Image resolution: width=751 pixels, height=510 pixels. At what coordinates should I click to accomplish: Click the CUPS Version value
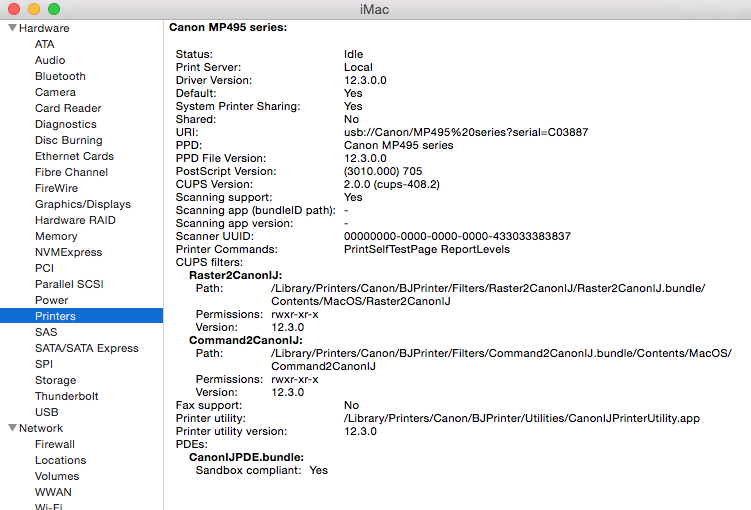pos(392,184)
